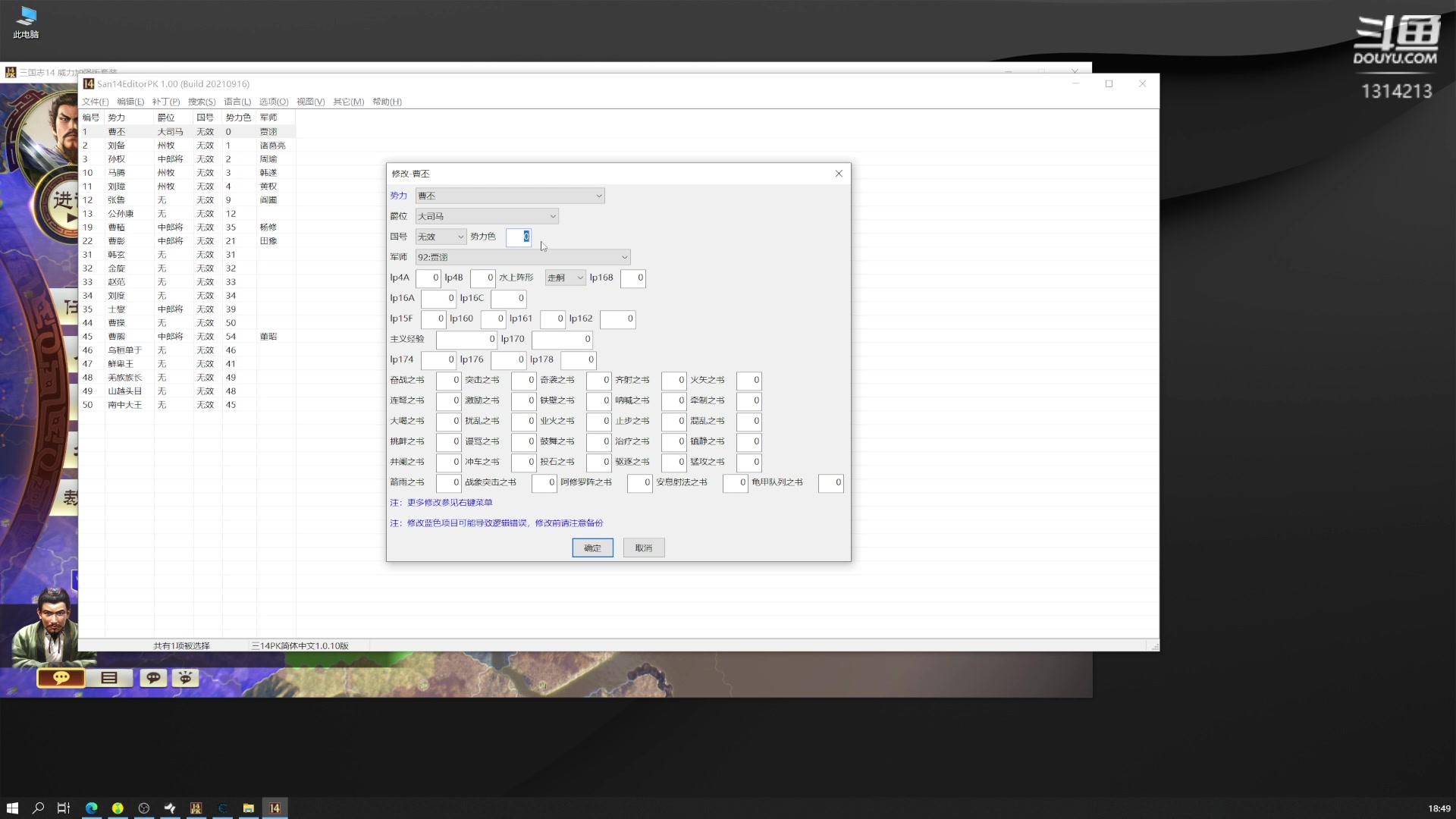
Task: Open Task View on the taskbar
Action: (64, 808)
